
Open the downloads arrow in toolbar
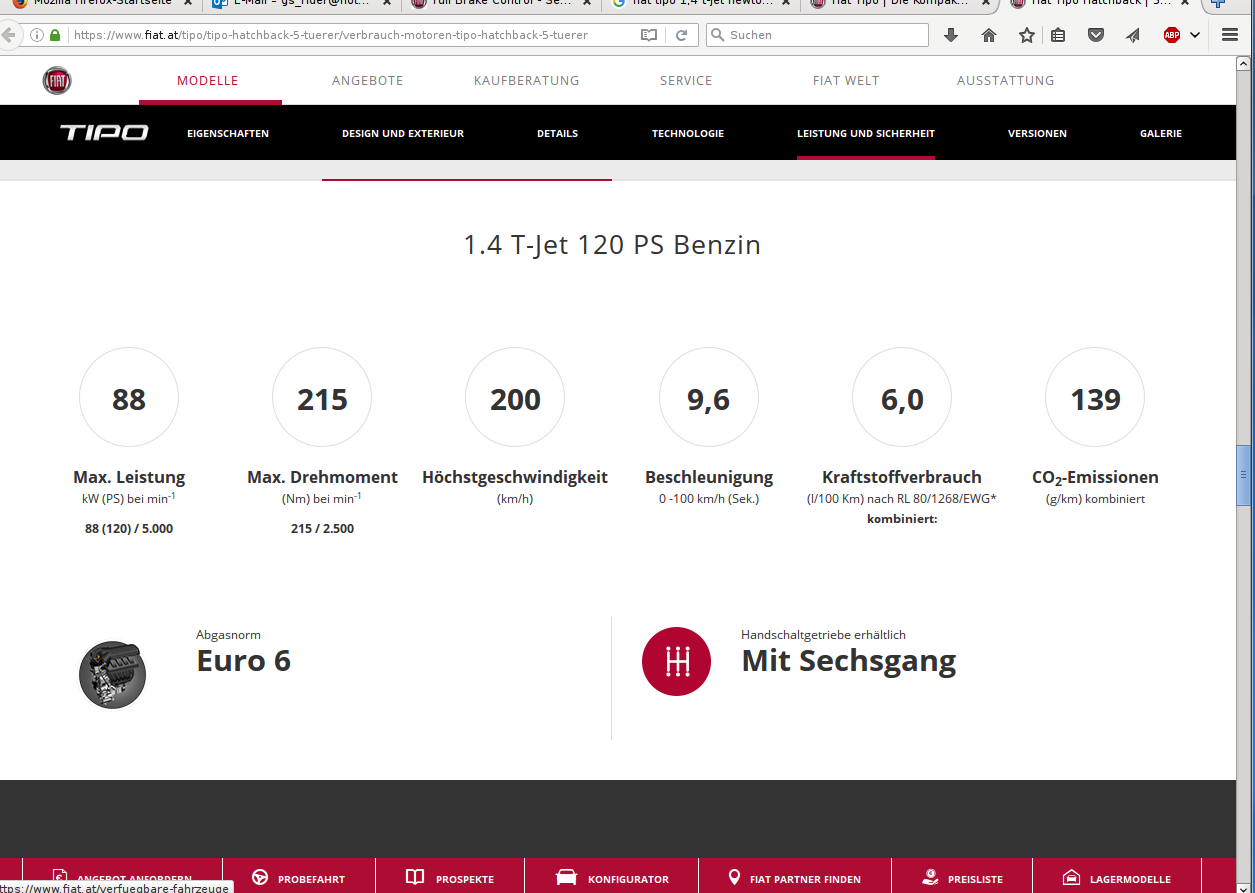tap(951, 35)
